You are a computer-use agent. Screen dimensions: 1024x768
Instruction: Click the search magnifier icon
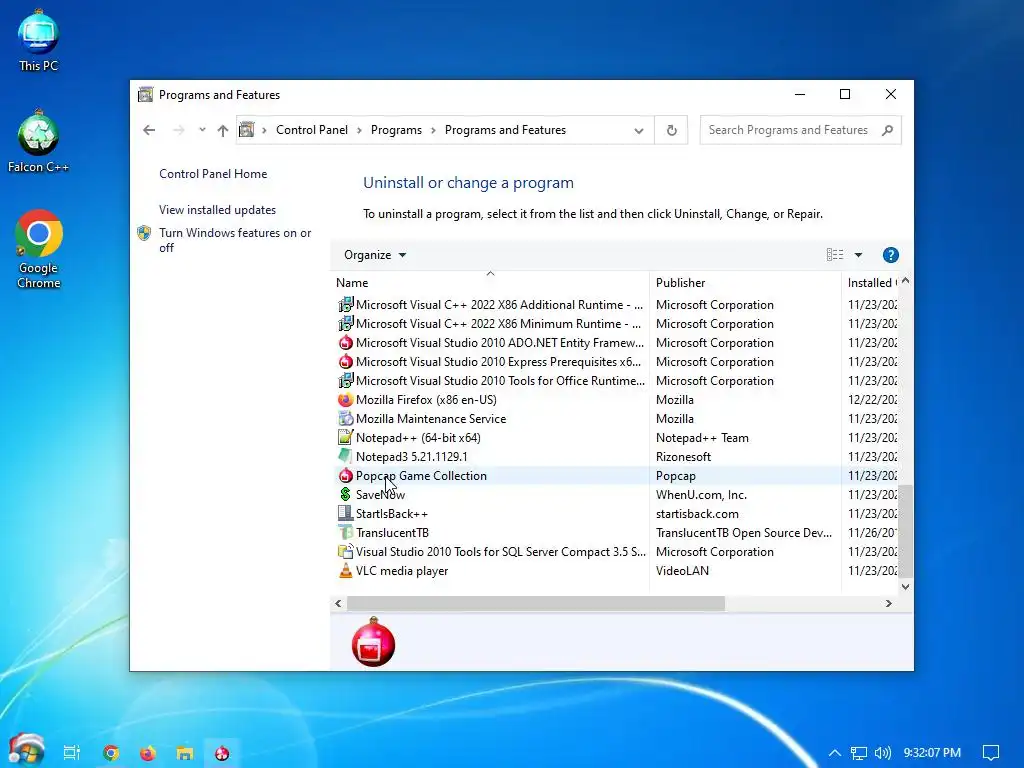(x=887, y=130)
